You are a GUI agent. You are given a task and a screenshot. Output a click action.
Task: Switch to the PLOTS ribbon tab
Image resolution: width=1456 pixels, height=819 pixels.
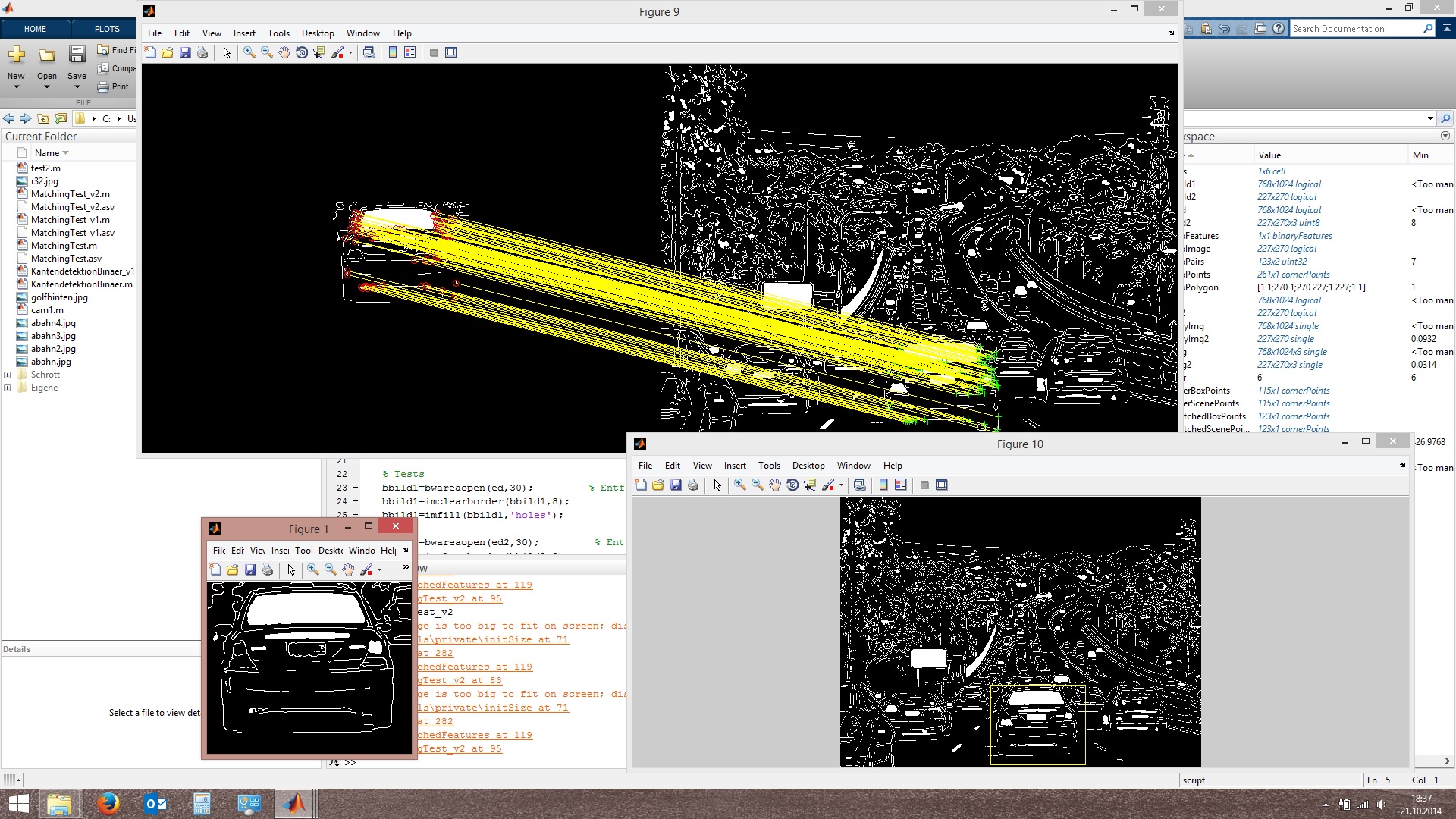(x=107, y=29)
